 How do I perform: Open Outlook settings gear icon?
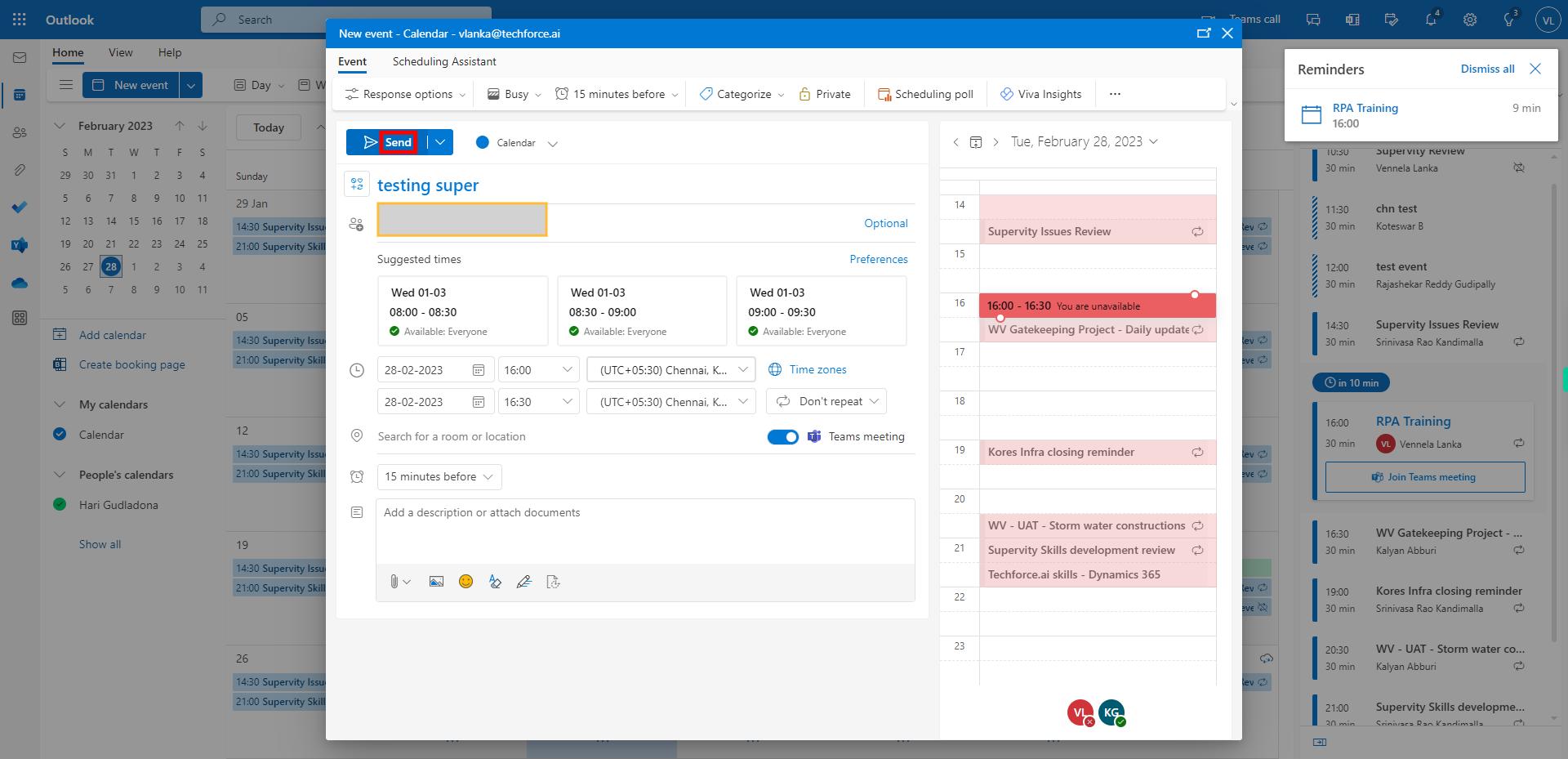click(x=1470, y=20)
